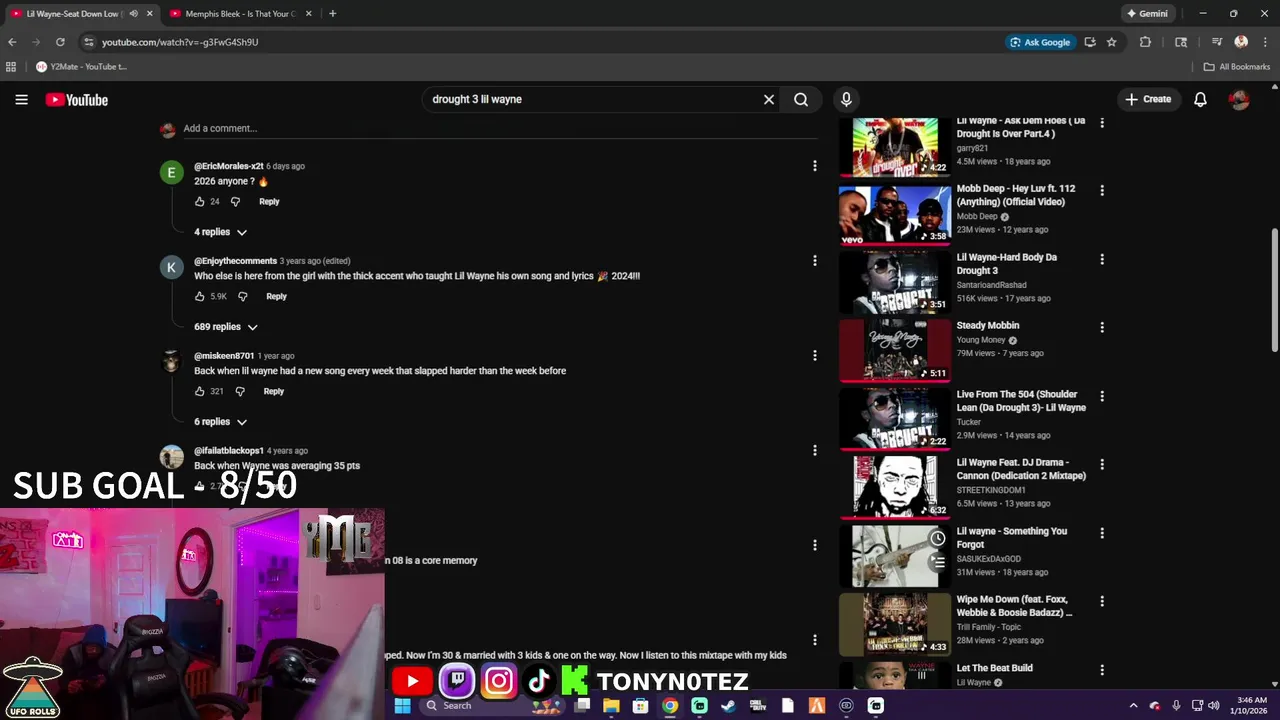The width and height of the screenshot is (1280, 720).
Task: Click Watch Later on 'Something You Forgot' thumbnail
Action: point(937,538)
